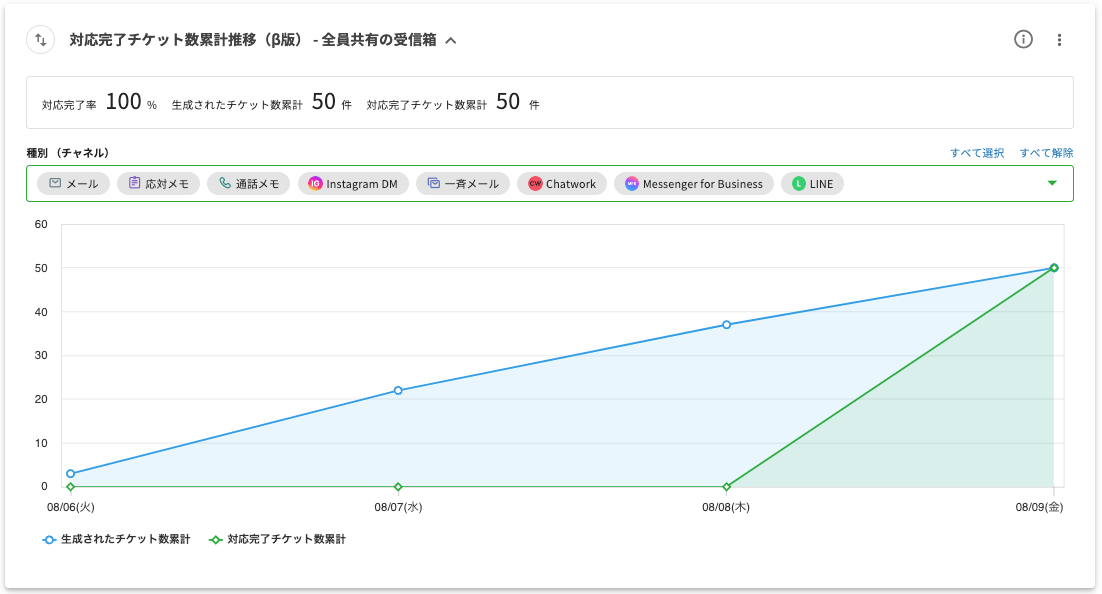Image resolution: width=1102 pixels, height=594 pixels.
Task: Click the 08/09 final data point
Action: click(1054, 268)
